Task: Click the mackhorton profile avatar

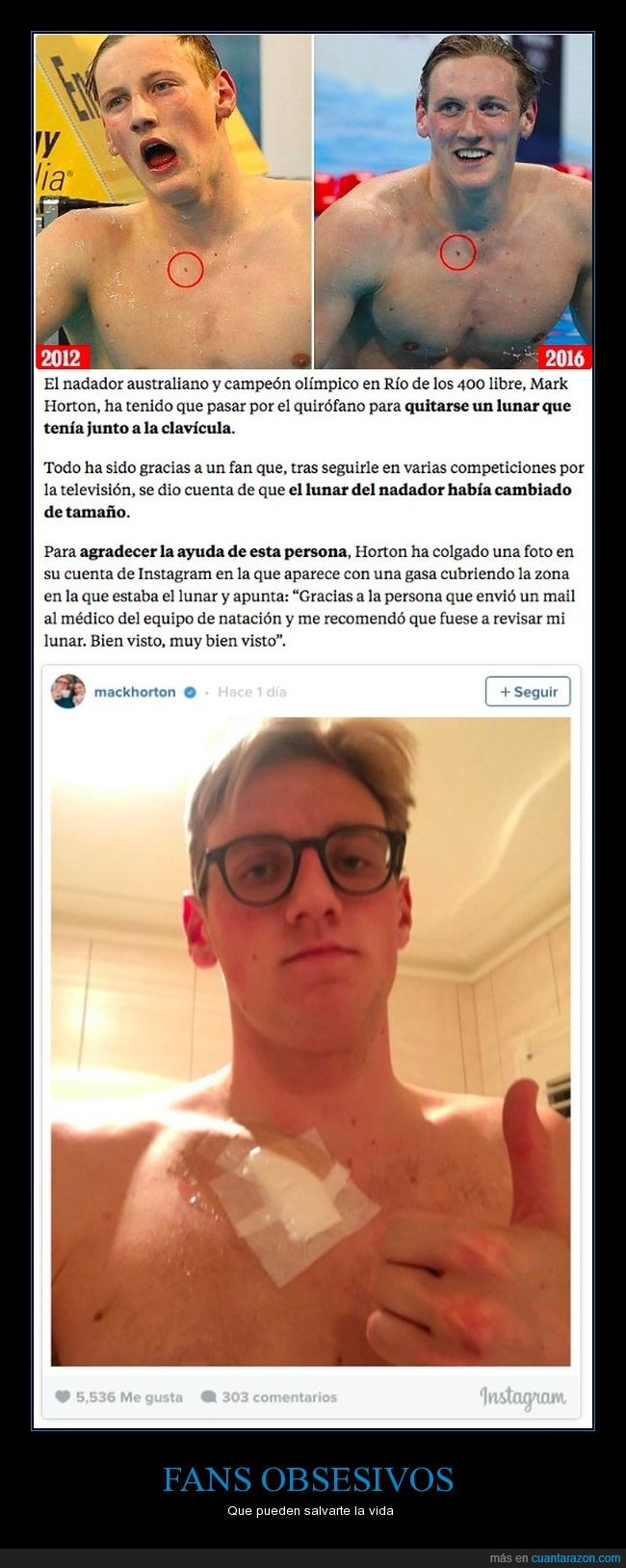Action: pos(68,691)
